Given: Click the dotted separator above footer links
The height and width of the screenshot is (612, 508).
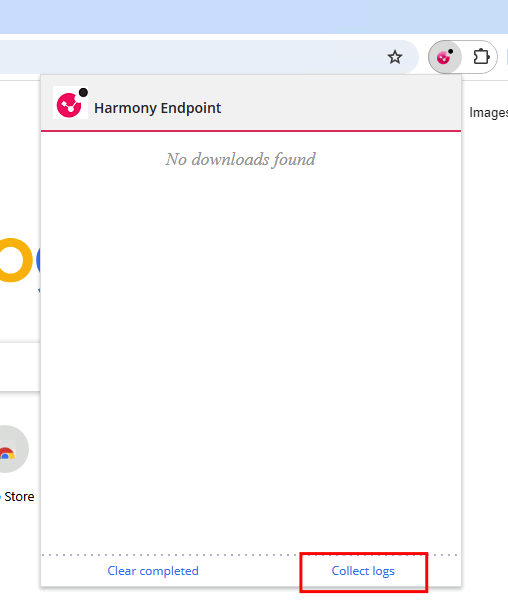Looking at the screenshot, I should (250, 555).
